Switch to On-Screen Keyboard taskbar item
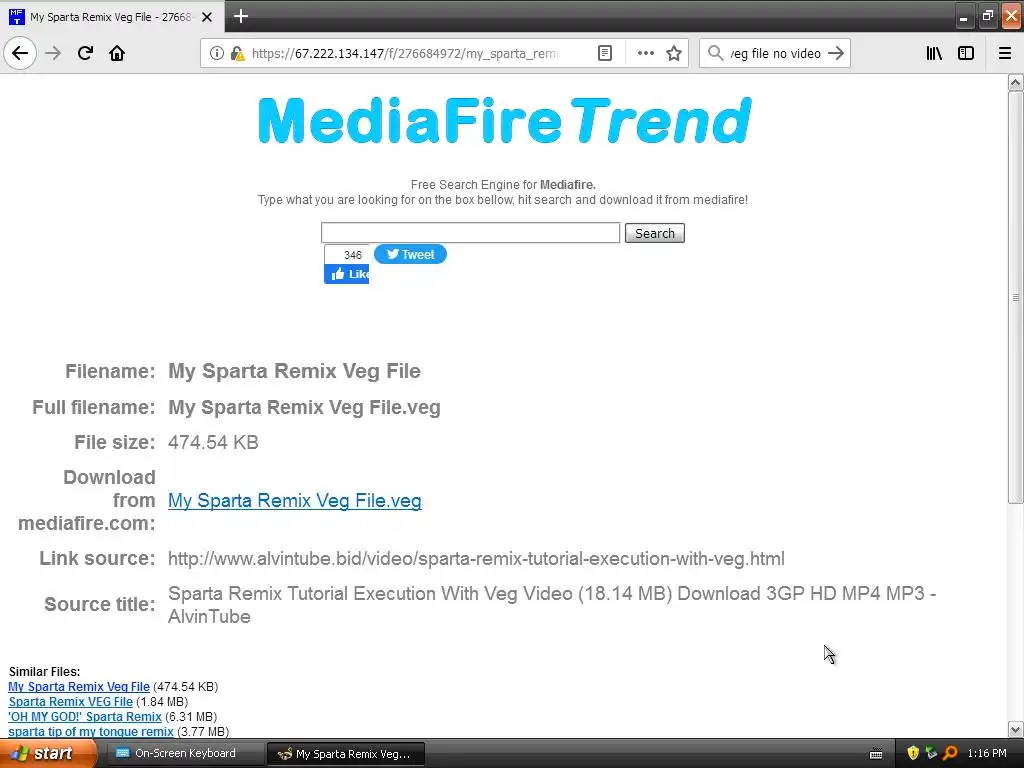1024x768 pixels. tap(185, 753)
